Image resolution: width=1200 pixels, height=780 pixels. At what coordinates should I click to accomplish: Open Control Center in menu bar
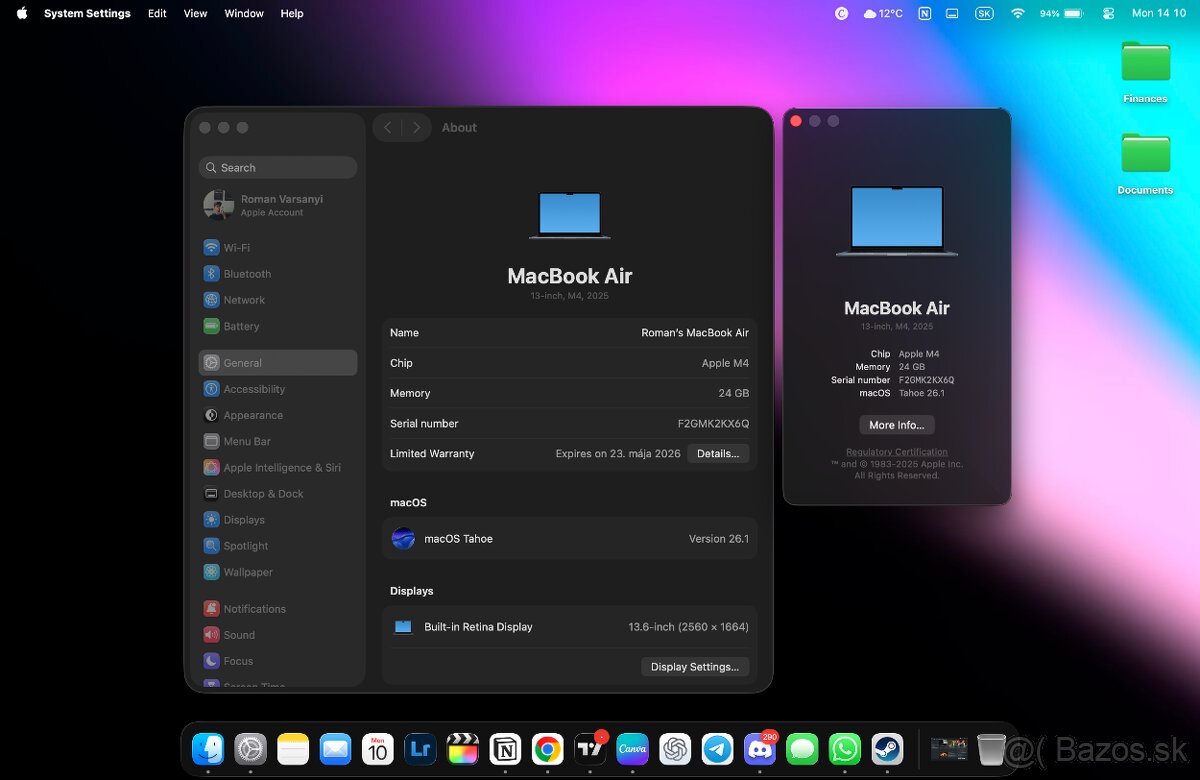[1108, 14]
